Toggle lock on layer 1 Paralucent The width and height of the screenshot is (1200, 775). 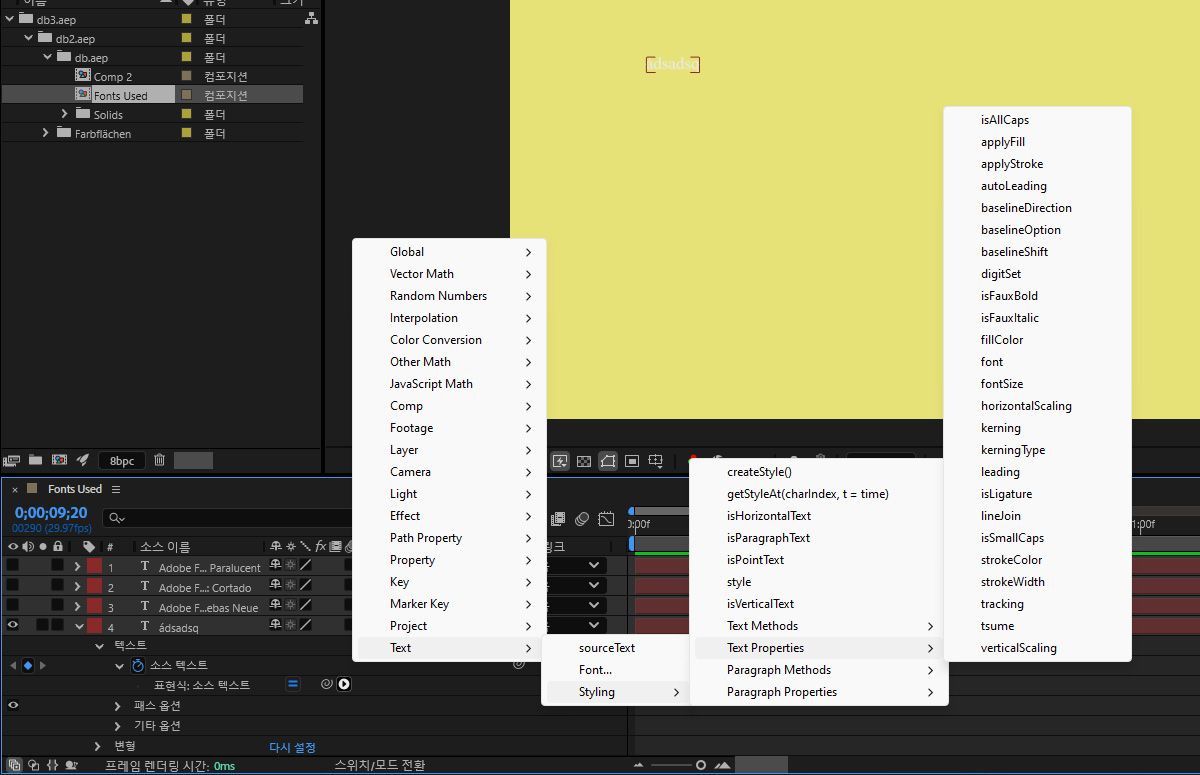point(58,566)
